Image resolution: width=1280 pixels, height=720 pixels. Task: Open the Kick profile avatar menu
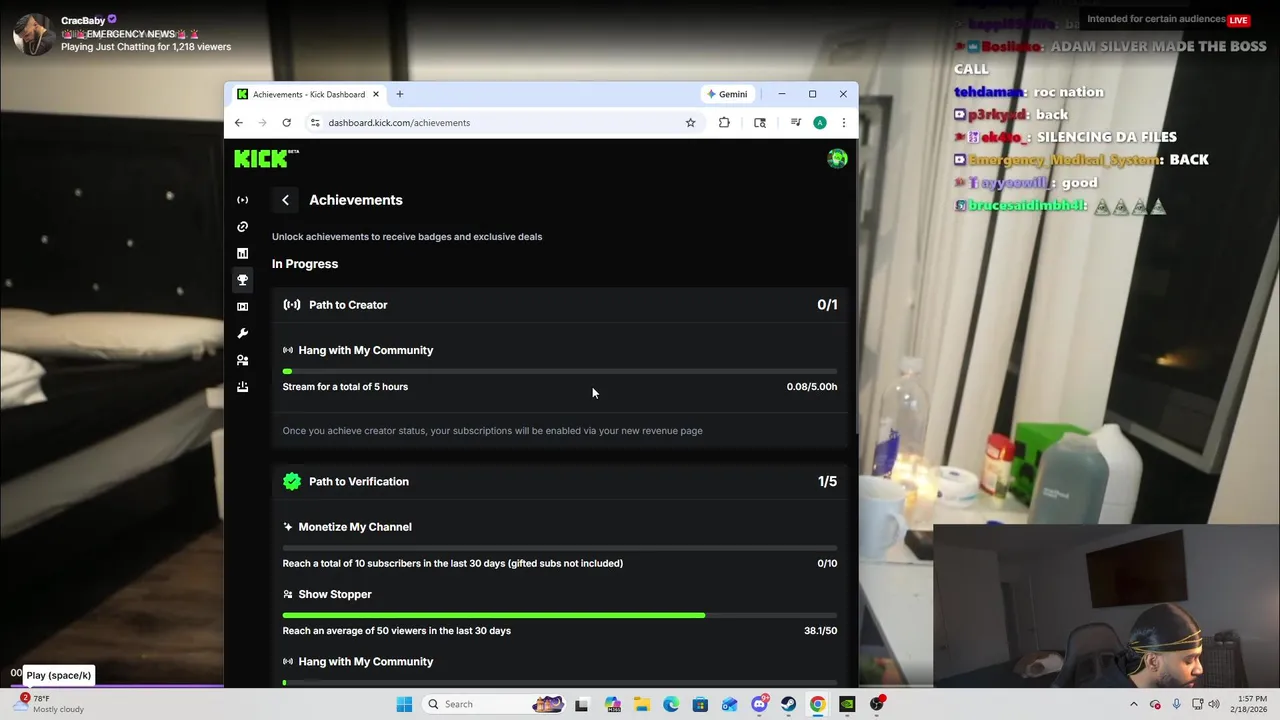[837, 158]
